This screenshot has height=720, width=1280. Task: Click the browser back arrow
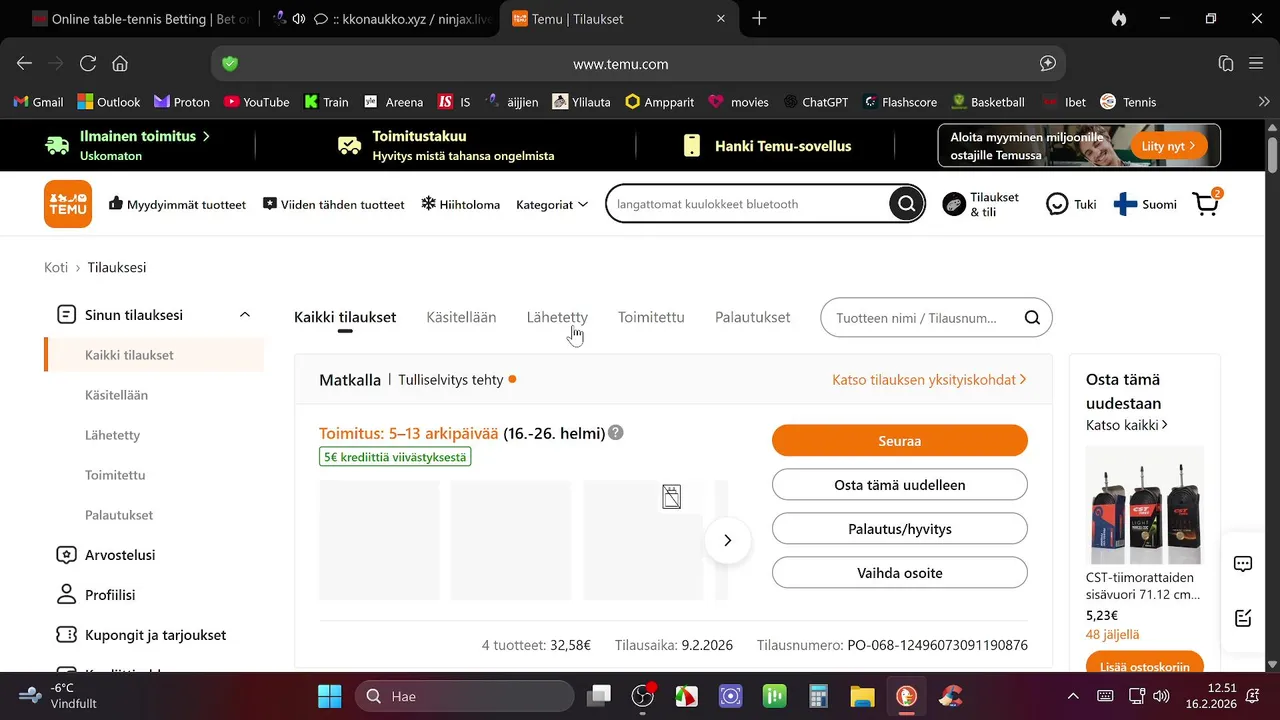25,63
